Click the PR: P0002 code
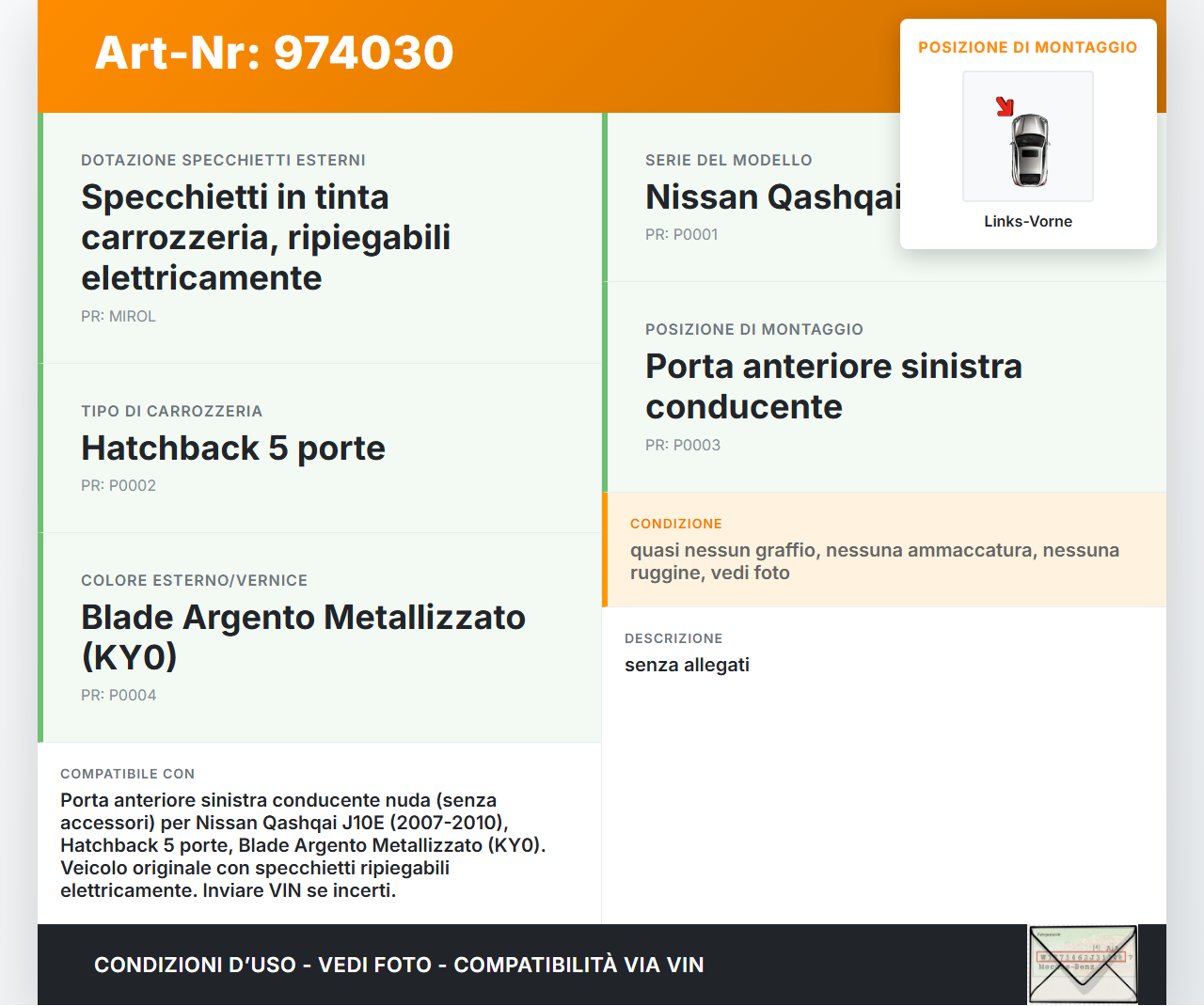Viewport: 1204px width, 1006px height. (119, 486)
